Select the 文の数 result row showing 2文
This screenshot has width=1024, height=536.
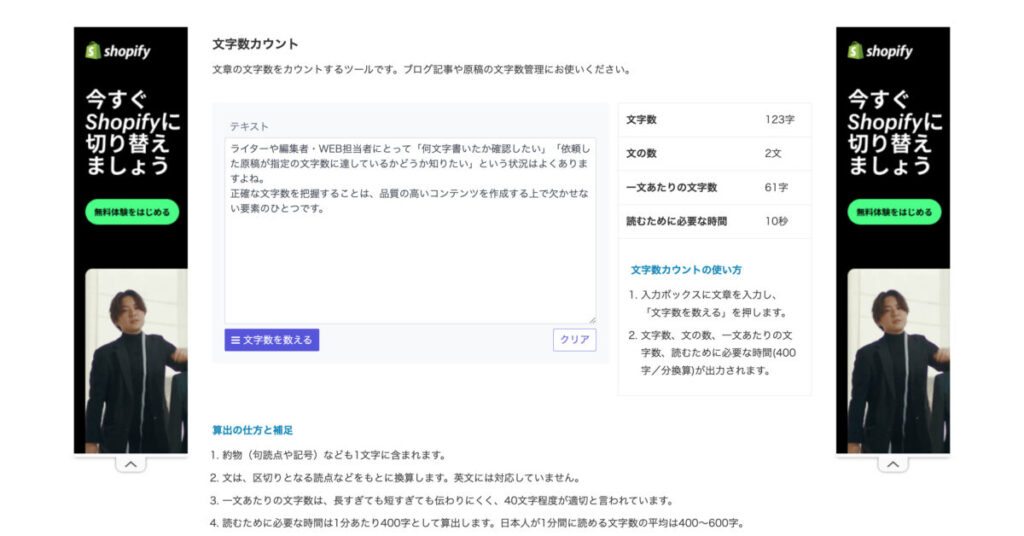coord(714,153)
